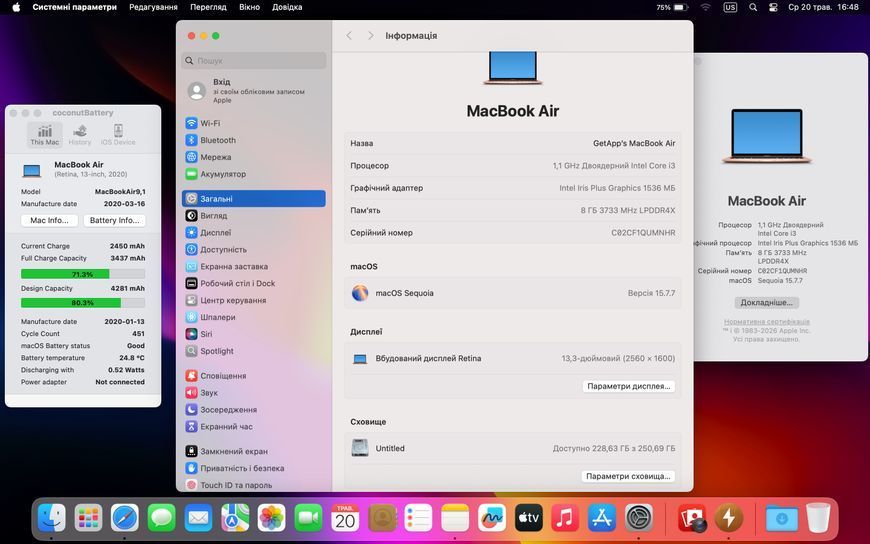Click the Untitled storage disk row

513,448
